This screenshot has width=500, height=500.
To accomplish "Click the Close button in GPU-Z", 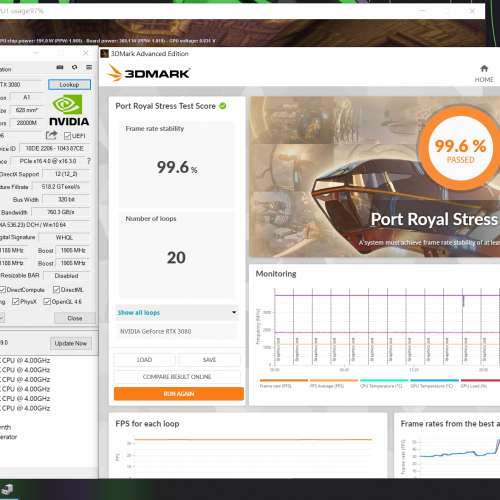I will click(x=75, y=318).
